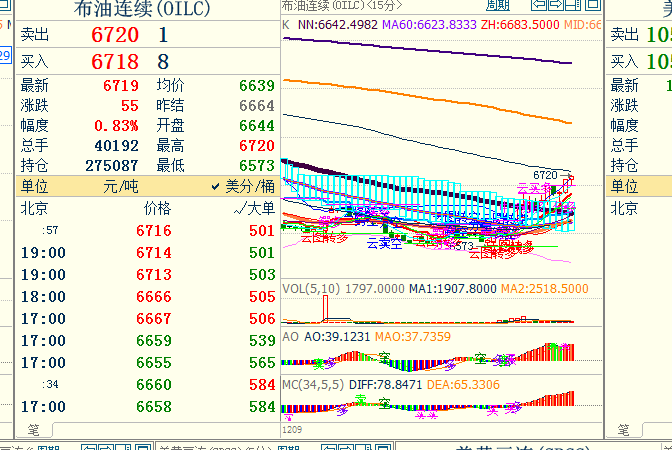Screen dimensions: 672x450
Task: Click the right arrow icon above the chart
Action: pyautogui.click(x=558, y=6)
